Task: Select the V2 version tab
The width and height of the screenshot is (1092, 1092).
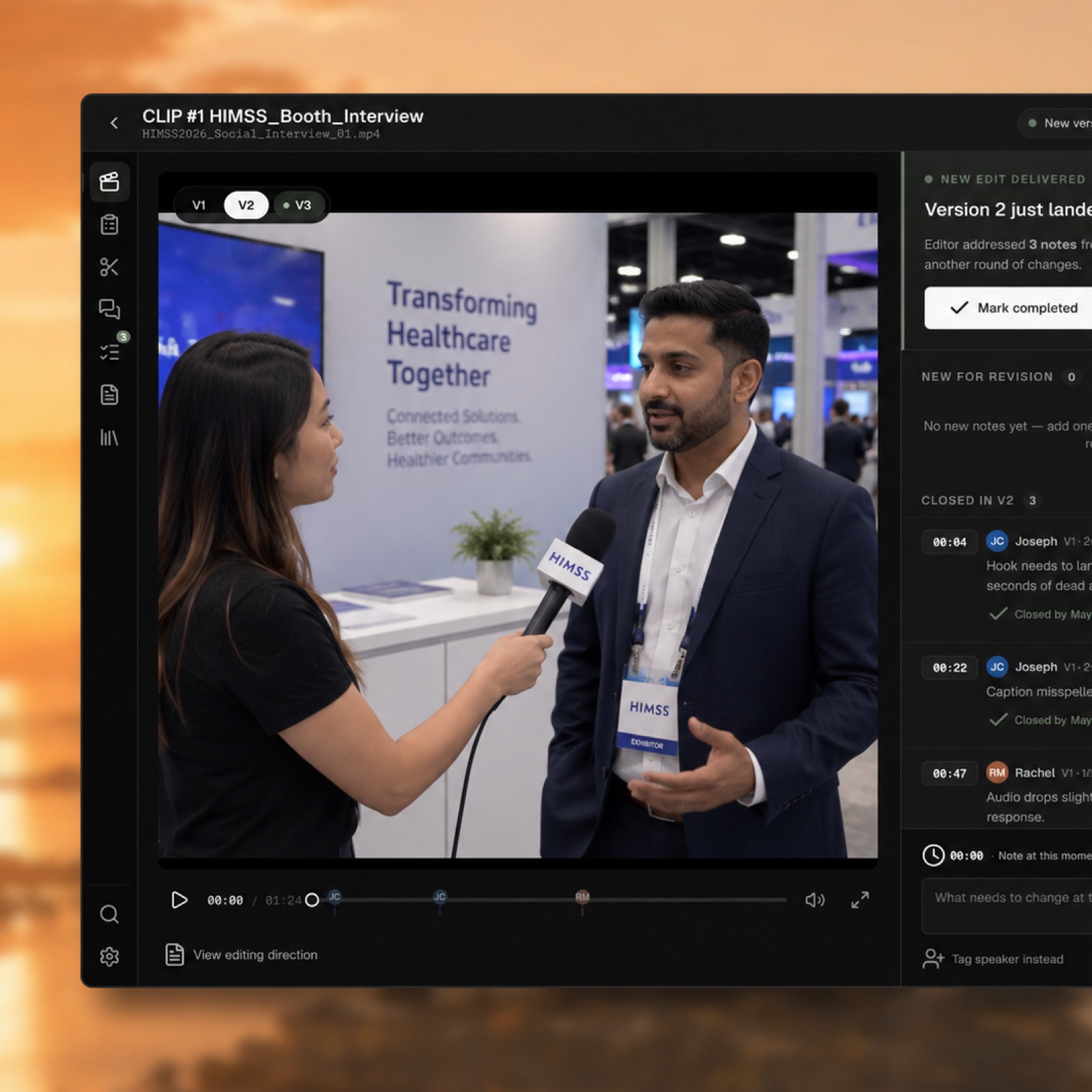Action: 246,205
